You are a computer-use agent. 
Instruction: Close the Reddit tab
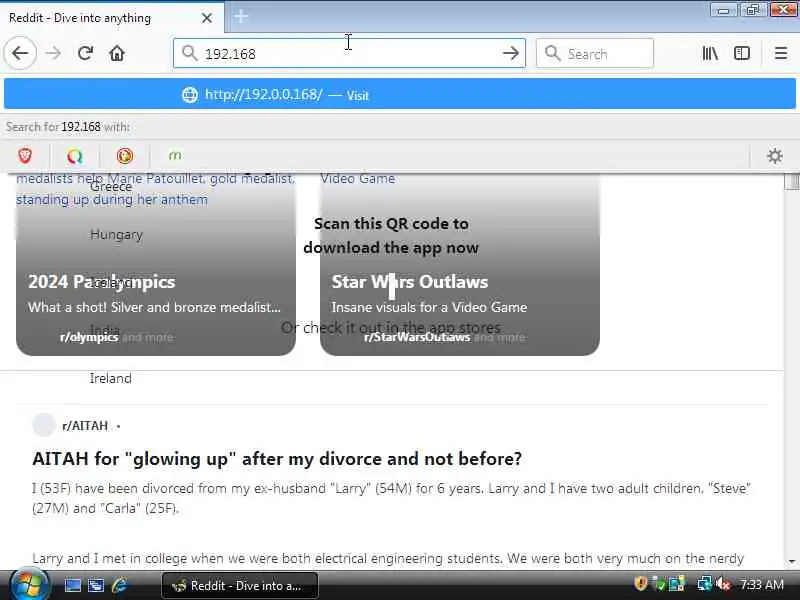pos(207,18)
